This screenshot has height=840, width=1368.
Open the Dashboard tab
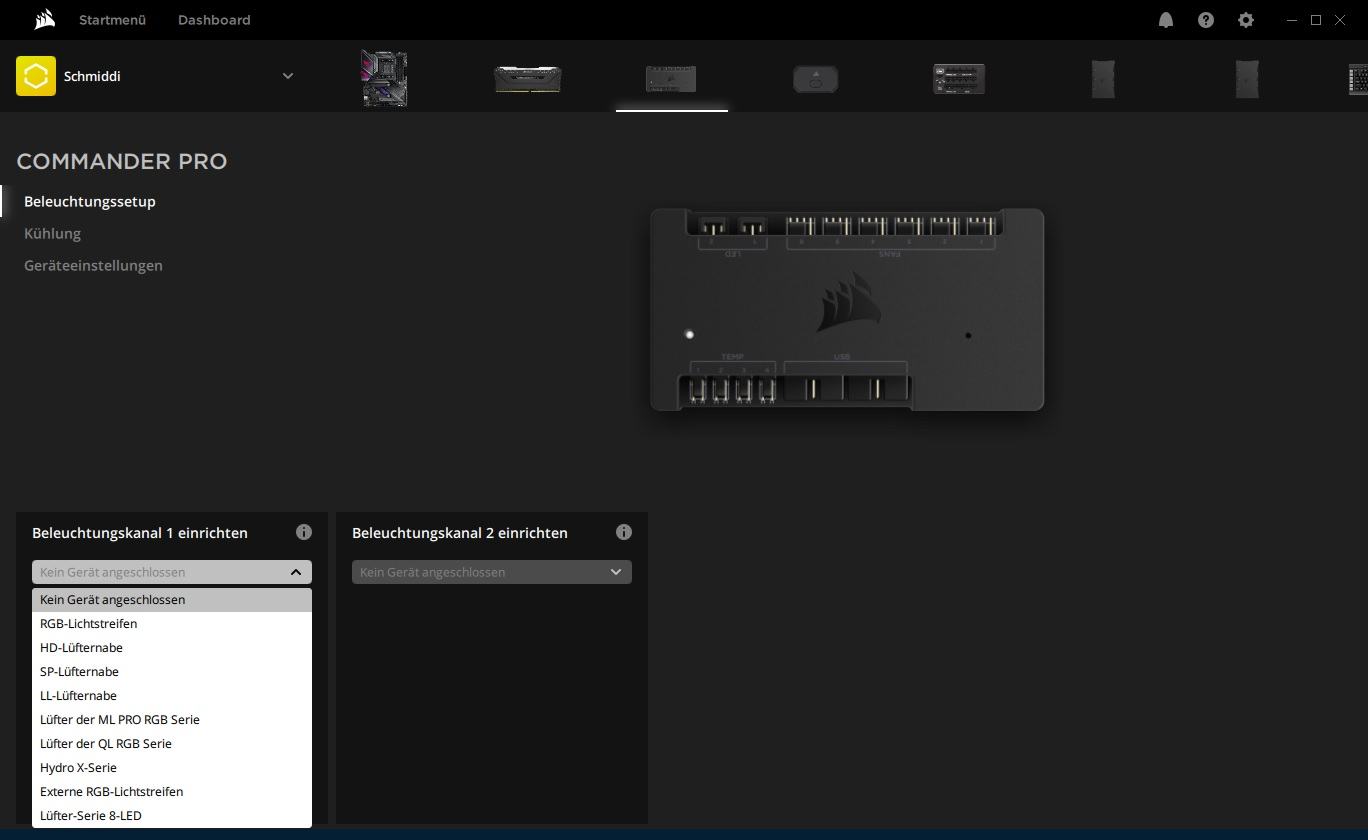[x=214, y=20]
